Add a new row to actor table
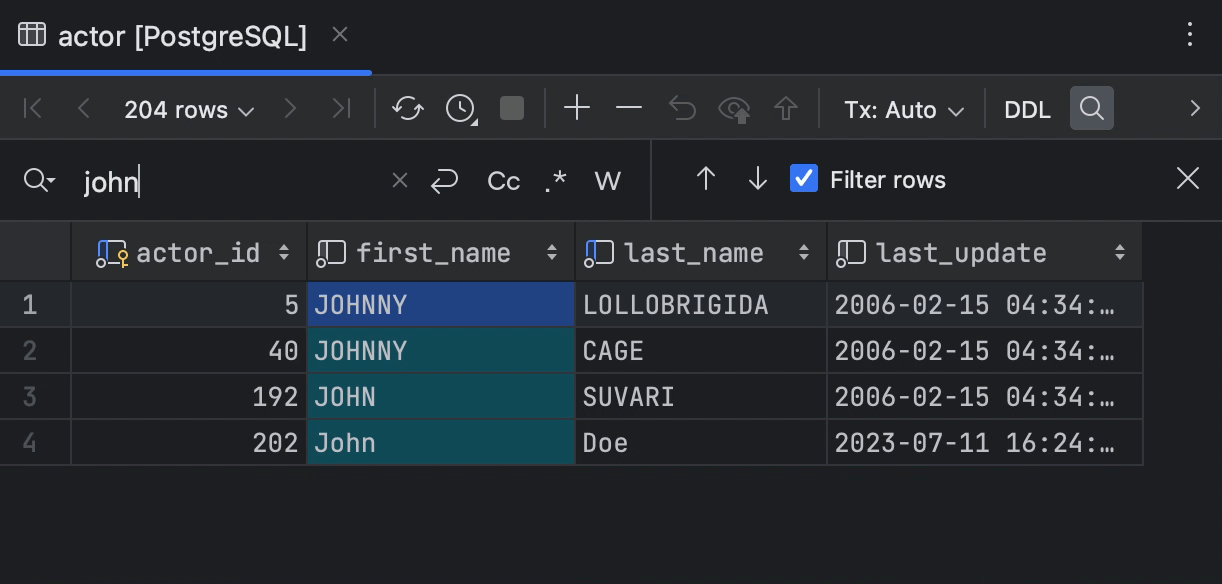 (576, 109)
